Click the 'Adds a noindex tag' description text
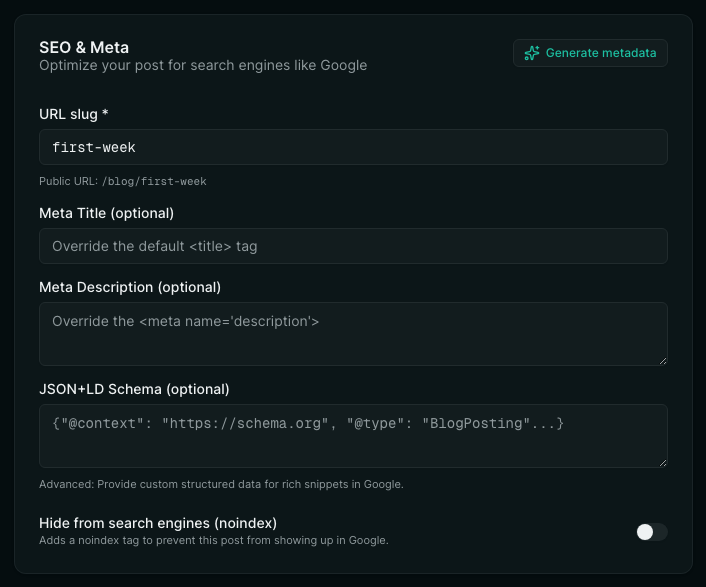This screenshot has width=706, height=587. pyautogui.click(x=214, y=540)
